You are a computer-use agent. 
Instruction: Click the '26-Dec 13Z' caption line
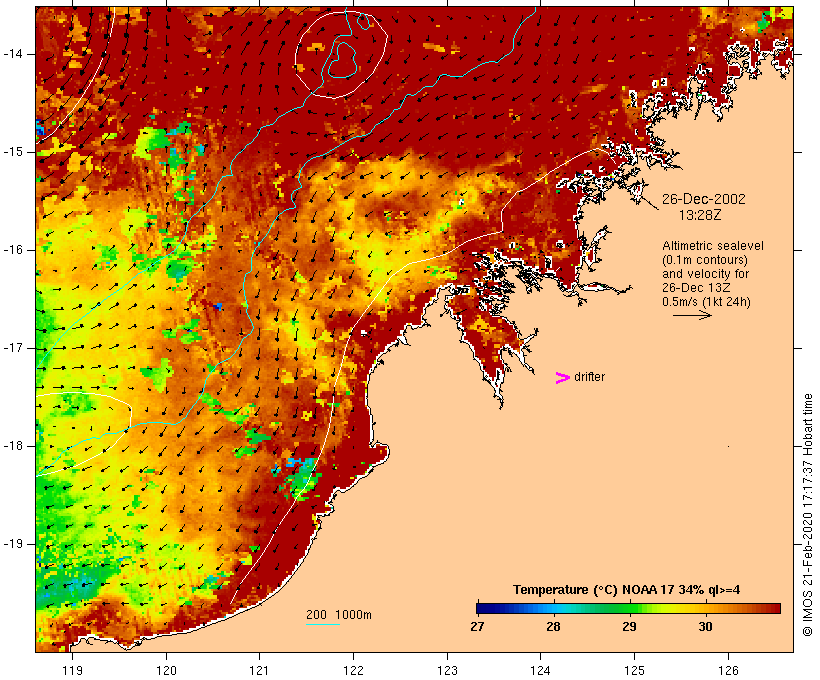point(696,288)
